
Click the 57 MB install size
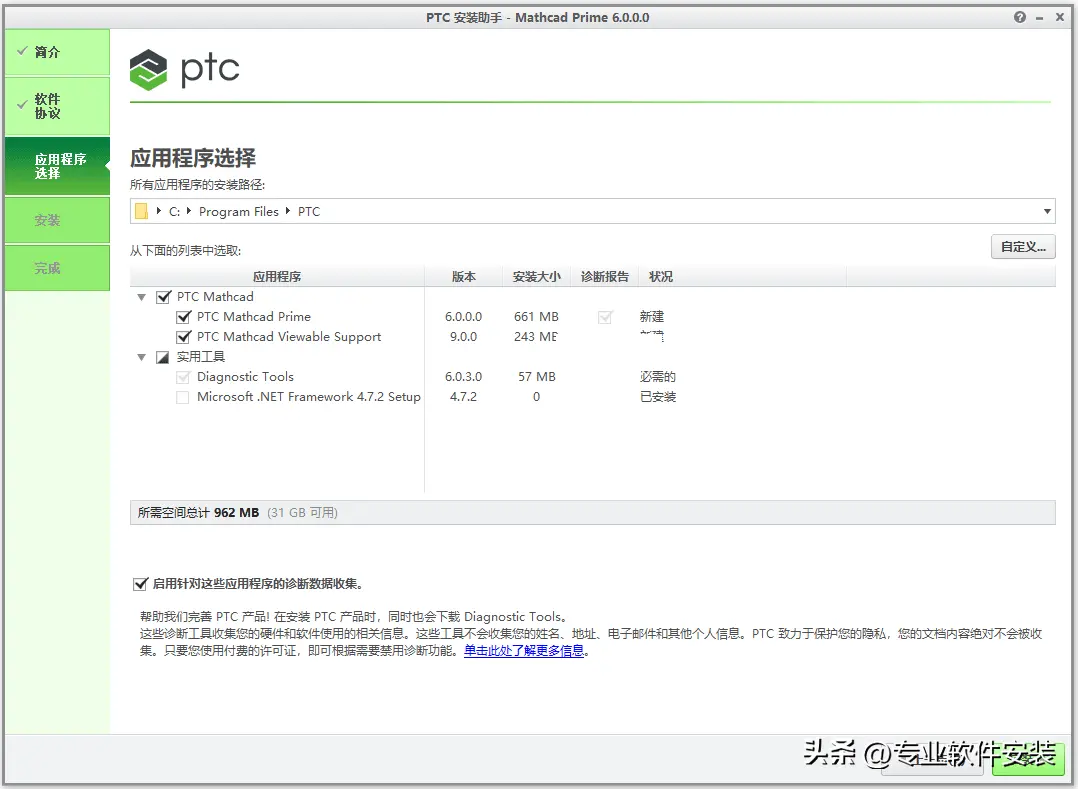coord(537,377)
